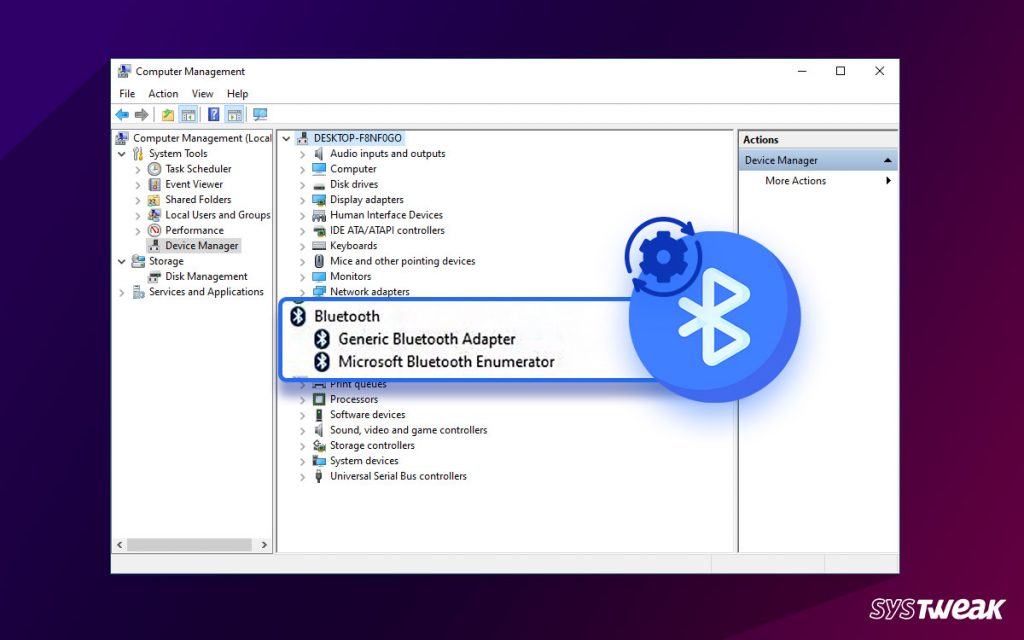Show or hide the Action pane icon

(234, 114)
